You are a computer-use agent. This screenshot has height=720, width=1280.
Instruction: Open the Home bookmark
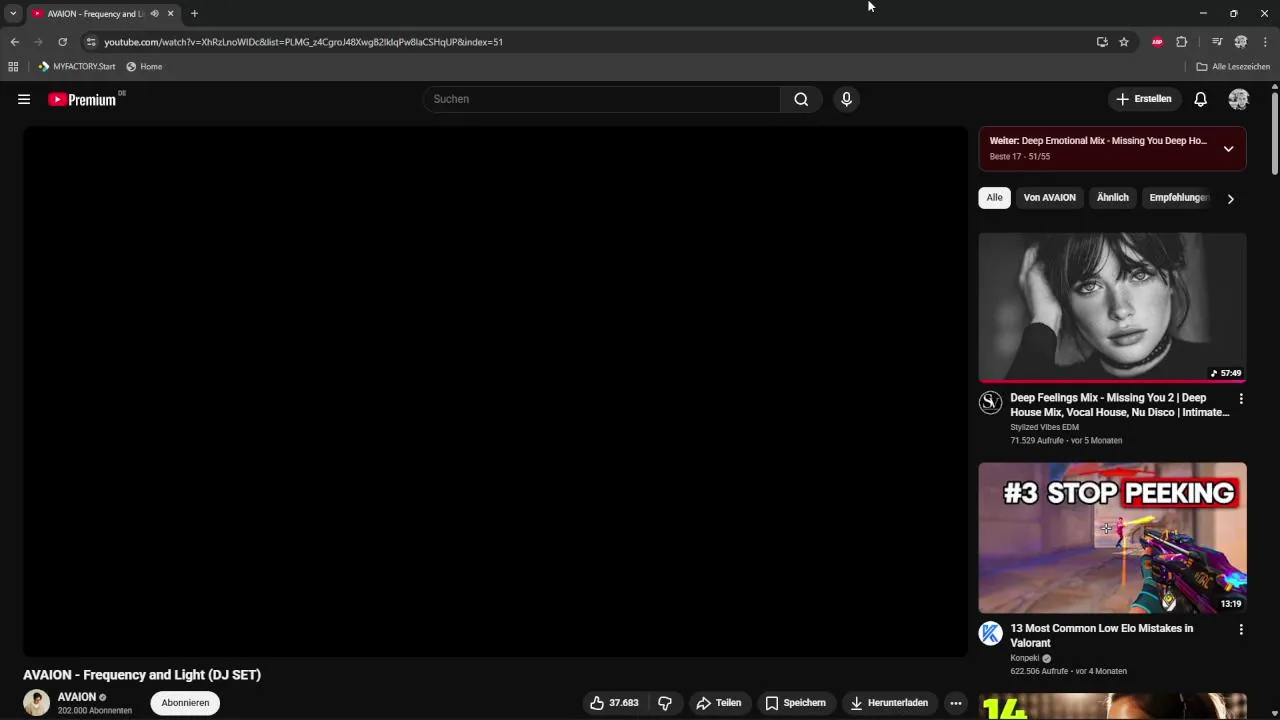pos(144,67)
